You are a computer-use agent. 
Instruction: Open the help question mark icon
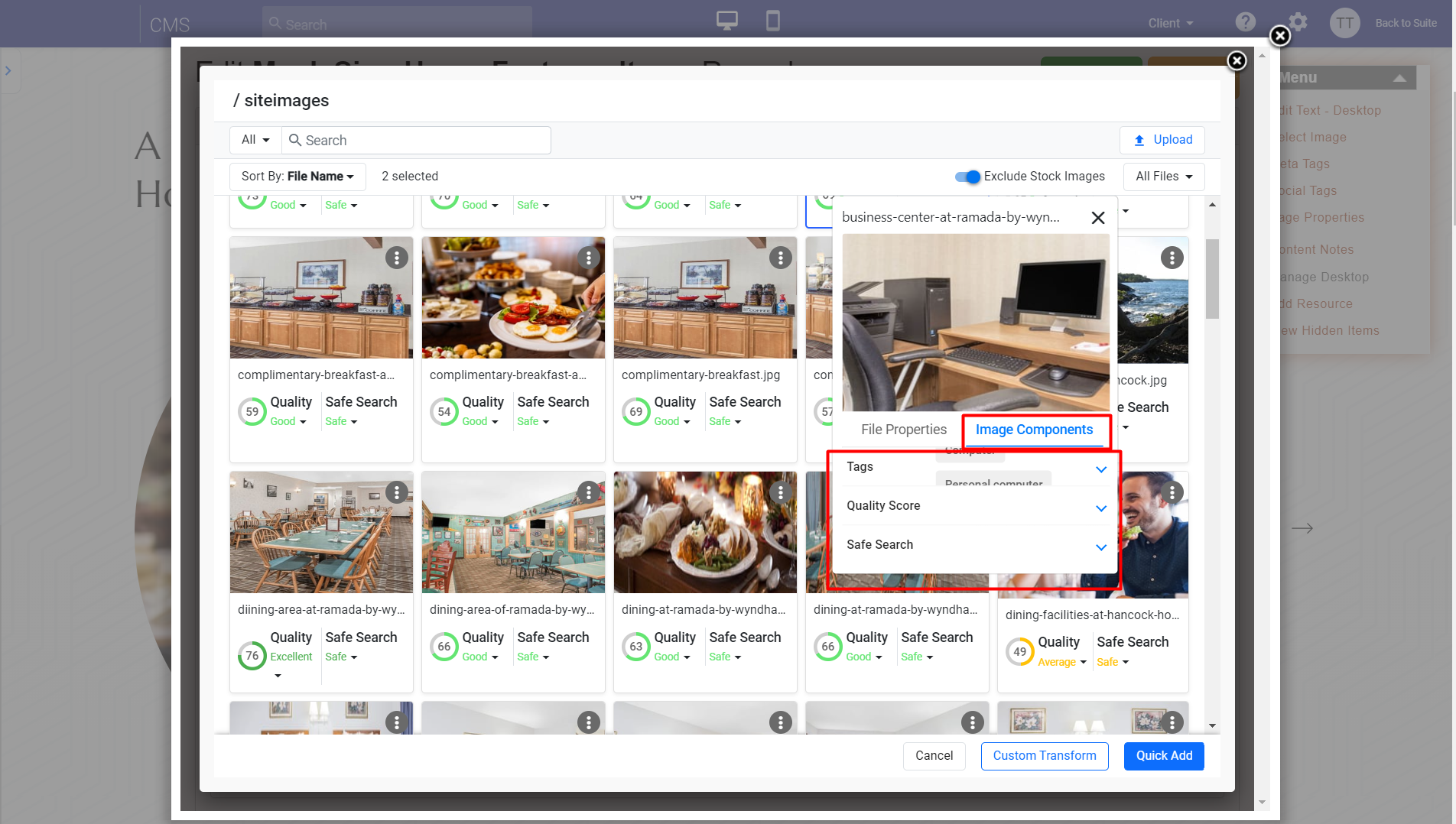click(1246, 22)
